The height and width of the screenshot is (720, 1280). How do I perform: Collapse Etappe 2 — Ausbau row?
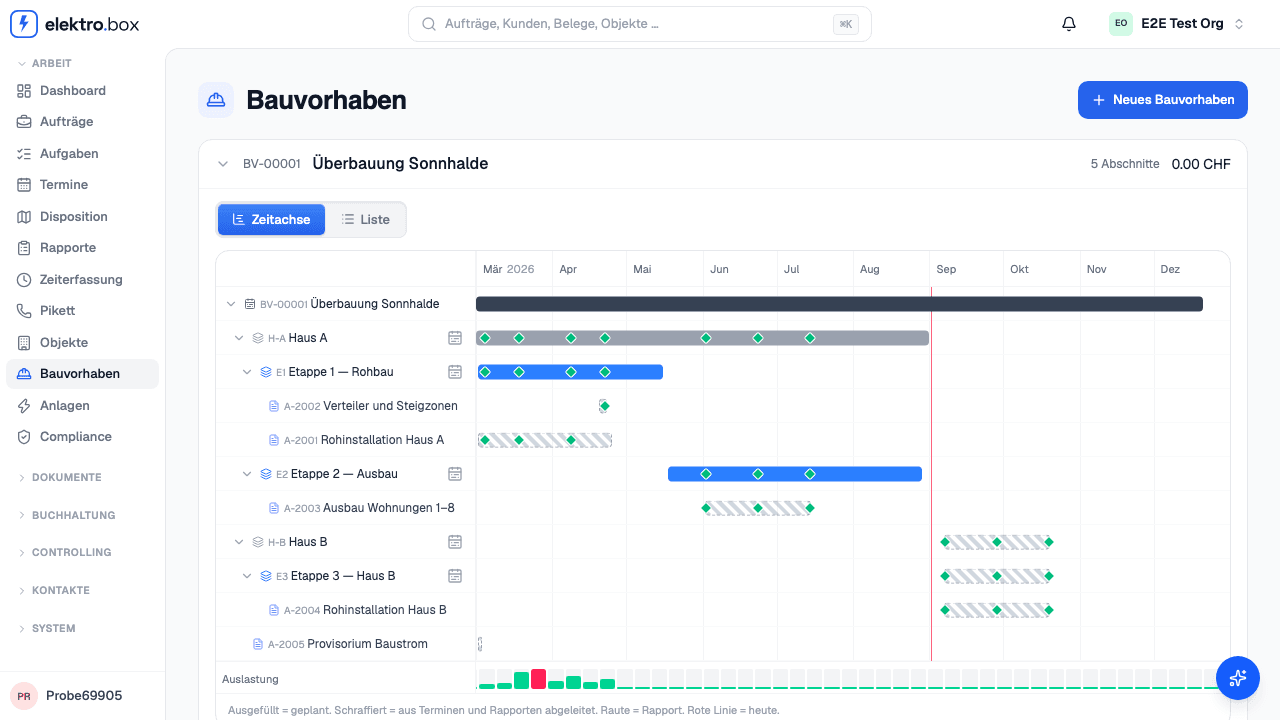click(247, 474)
